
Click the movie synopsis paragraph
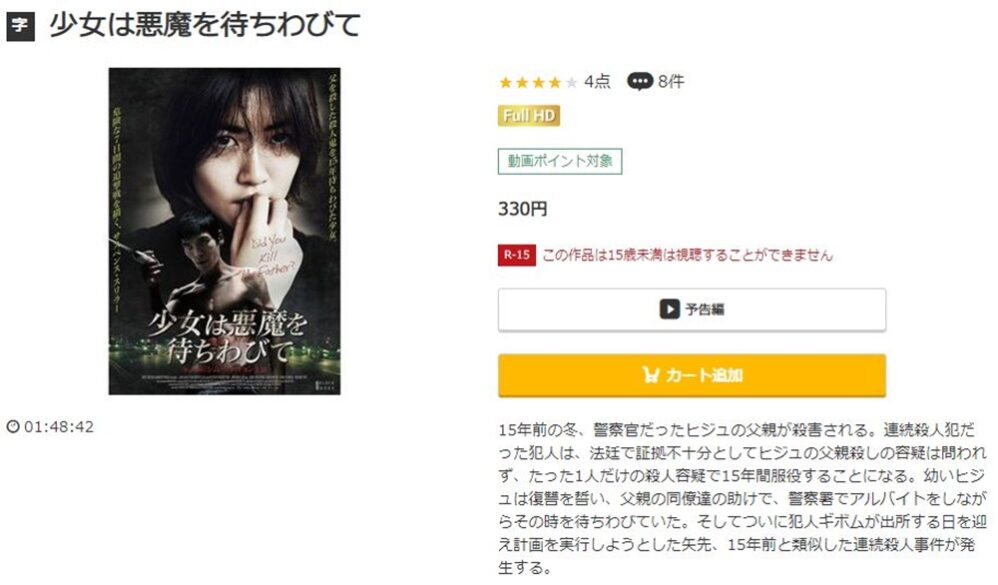point(742,498)
